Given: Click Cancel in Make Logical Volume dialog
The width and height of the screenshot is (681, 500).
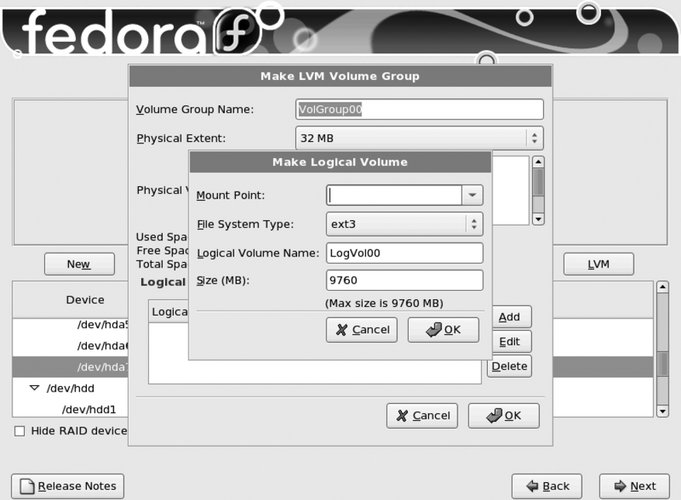Looking at the screenshot, I should 362,330.
